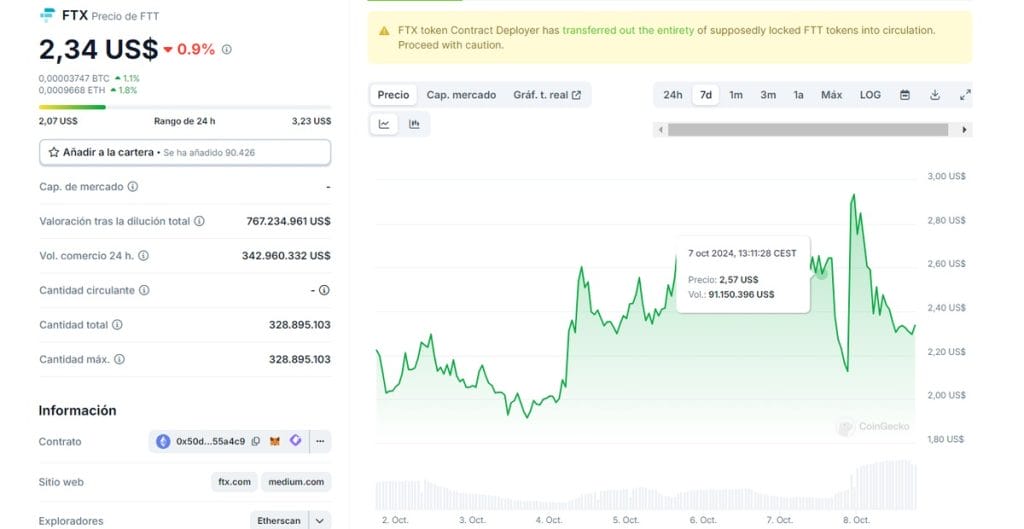Click right arrow of chart range scrollbar
The height and width of the screenshot is (529, 1024).
[x=964, y=130]
